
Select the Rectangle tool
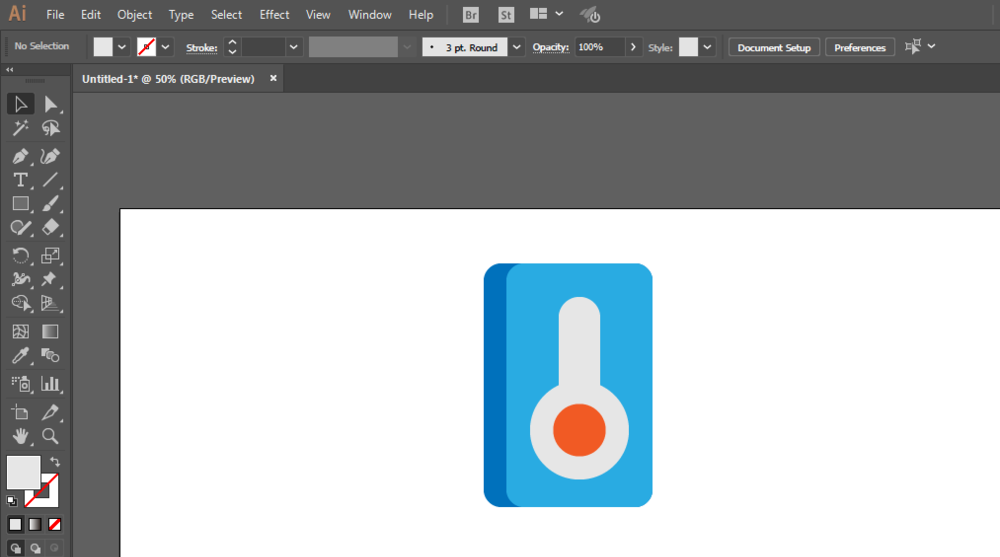coord(20,204)
